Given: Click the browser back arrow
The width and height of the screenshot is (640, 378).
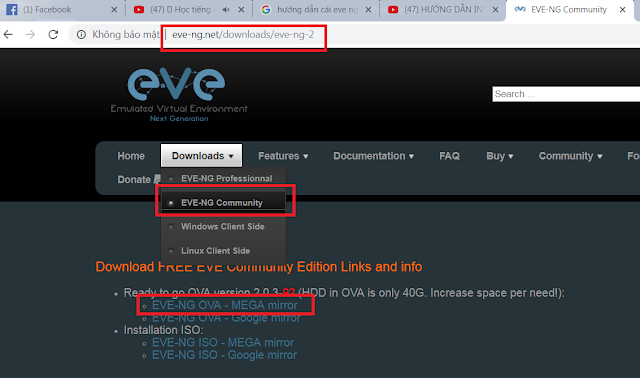Looking at the screenshot, I should (8, 35).
